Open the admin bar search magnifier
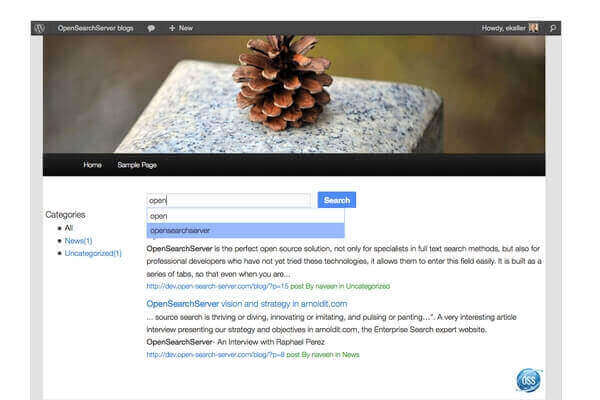 553,28
